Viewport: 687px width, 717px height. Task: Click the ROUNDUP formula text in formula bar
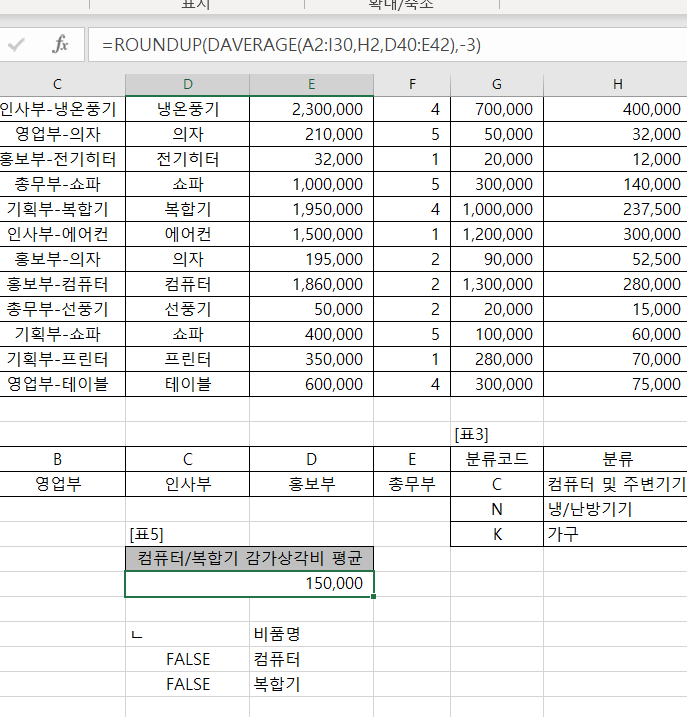coord(290,45)
